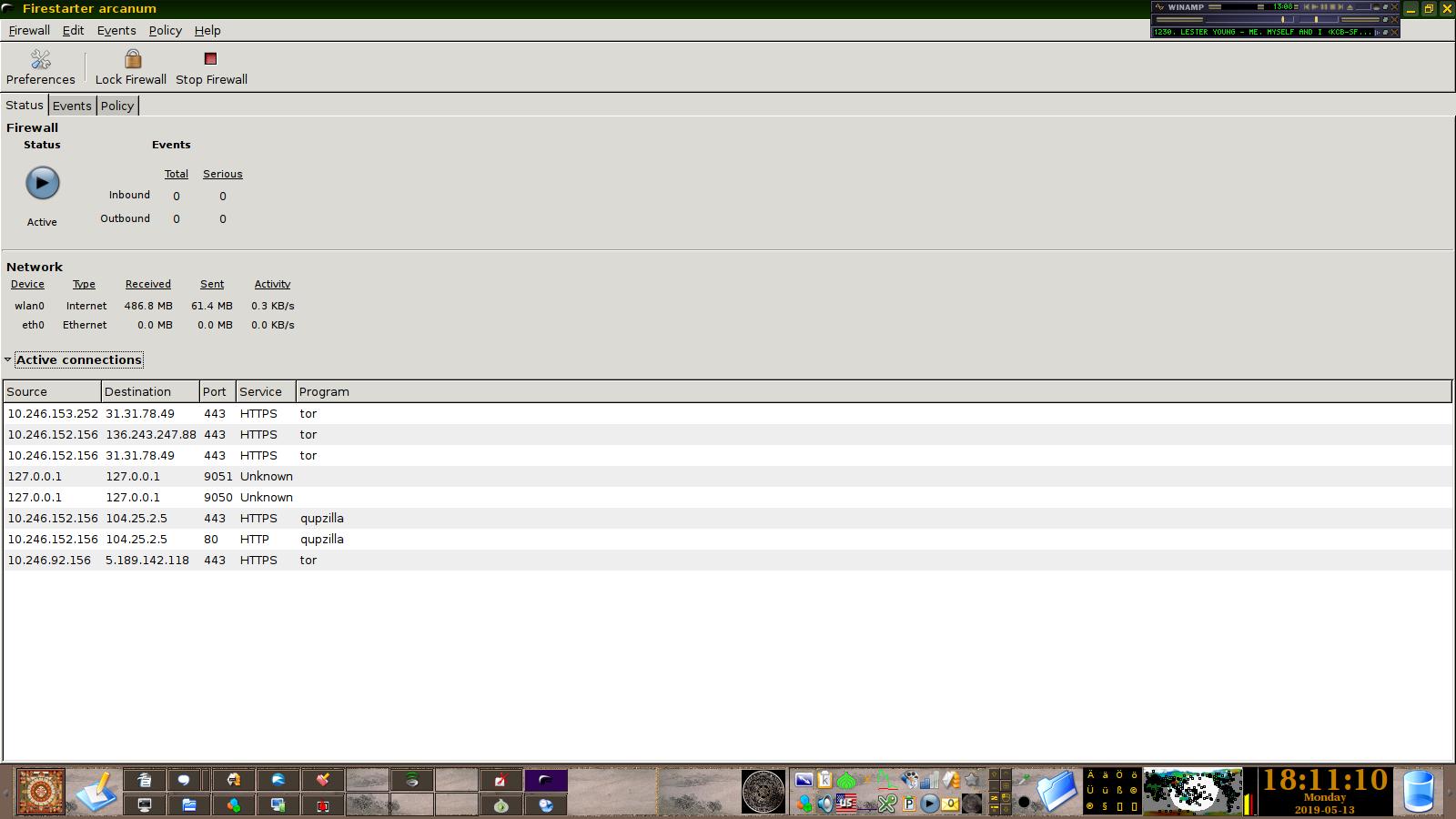Click the Winamp eject button
Screen dimensions: 1456x819
point(1350,7)
